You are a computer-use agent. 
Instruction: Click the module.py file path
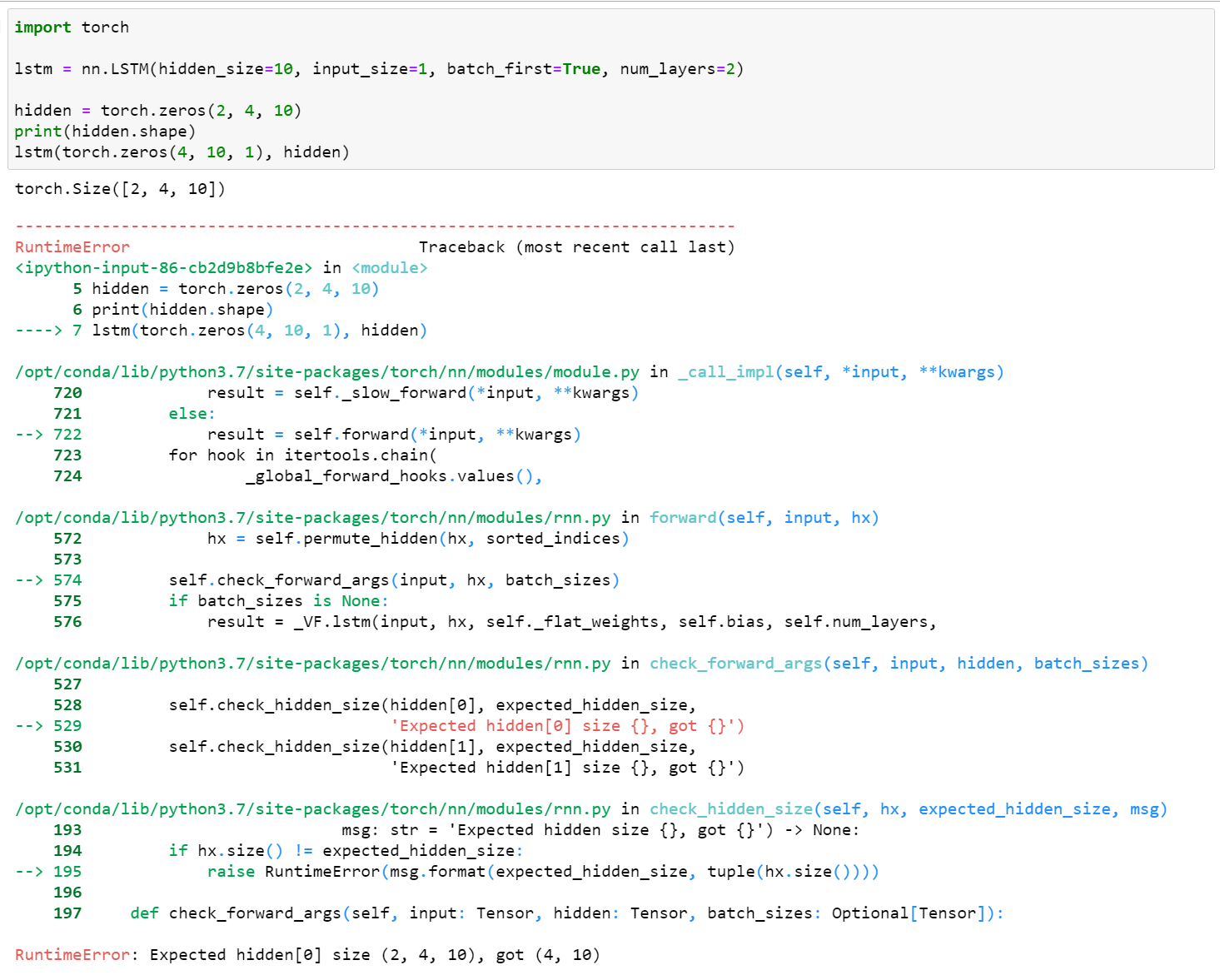[325, 371]
